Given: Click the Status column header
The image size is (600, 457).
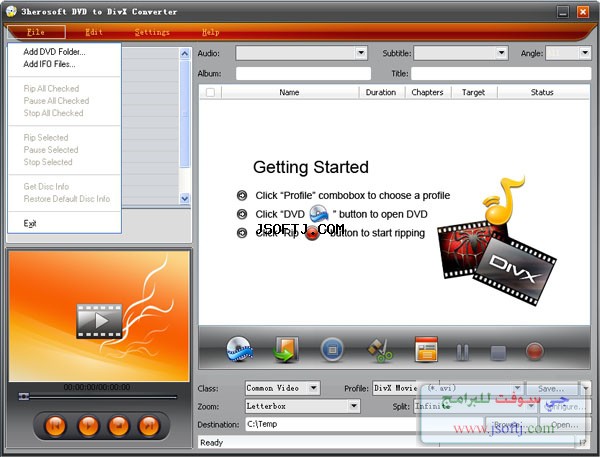Looking at the screenshot, I should coord(543,92).
